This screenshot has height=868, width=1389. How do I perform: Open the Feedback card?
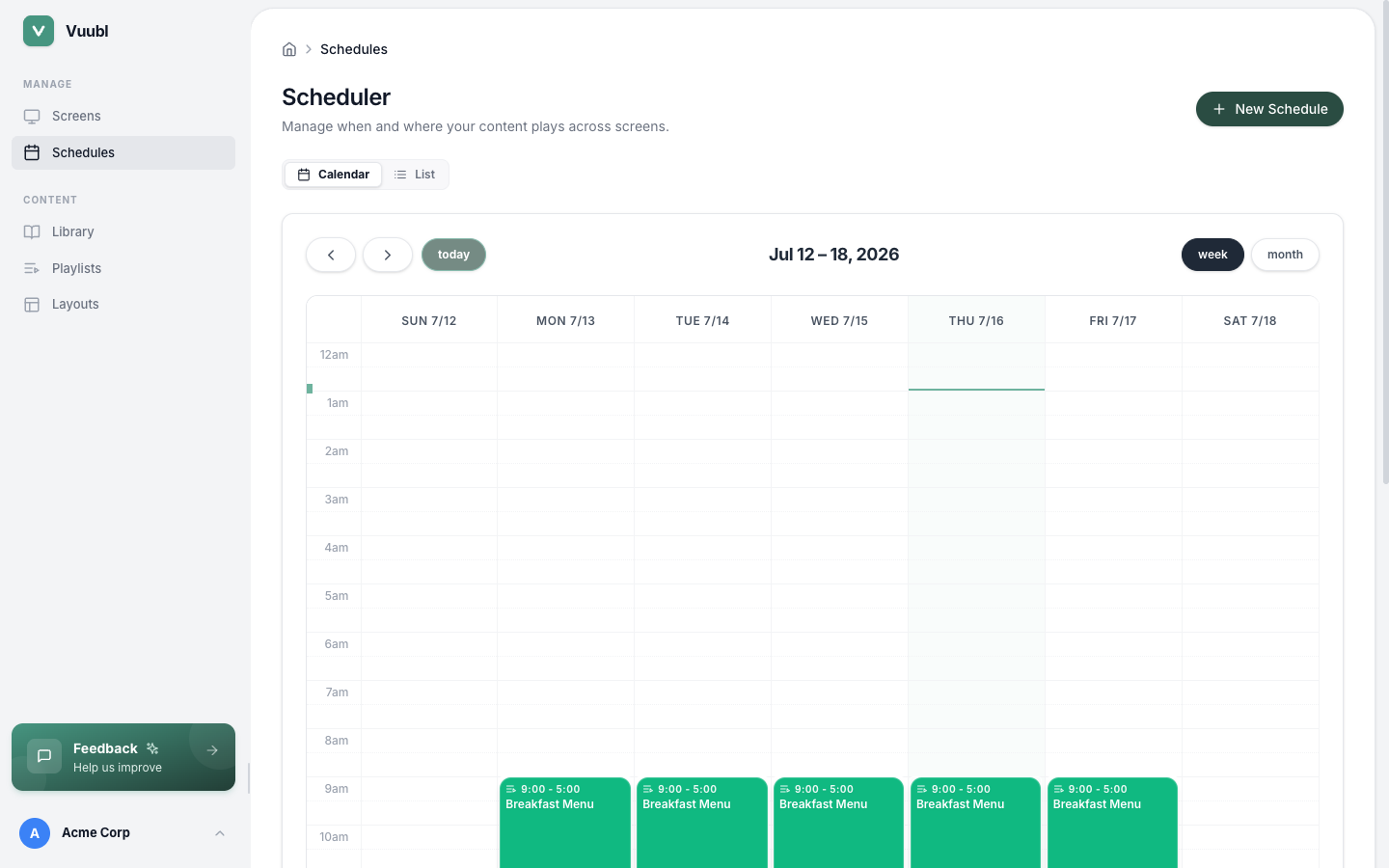pyautogui.click(x=123, y=757)
